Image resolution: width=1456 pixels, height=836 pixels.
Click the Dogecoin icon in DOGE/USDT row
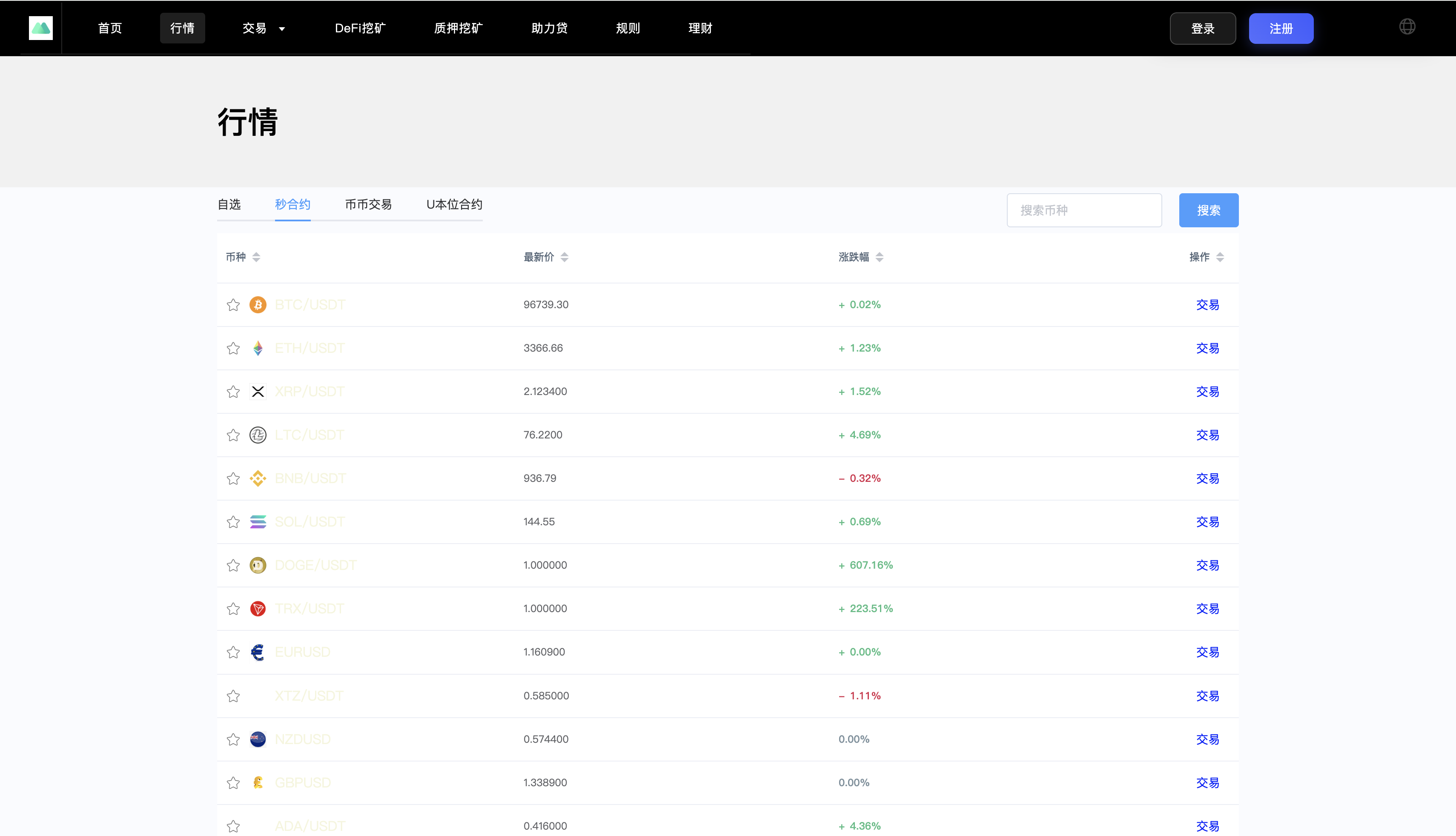pyautogui.click(x=258, y=565)
